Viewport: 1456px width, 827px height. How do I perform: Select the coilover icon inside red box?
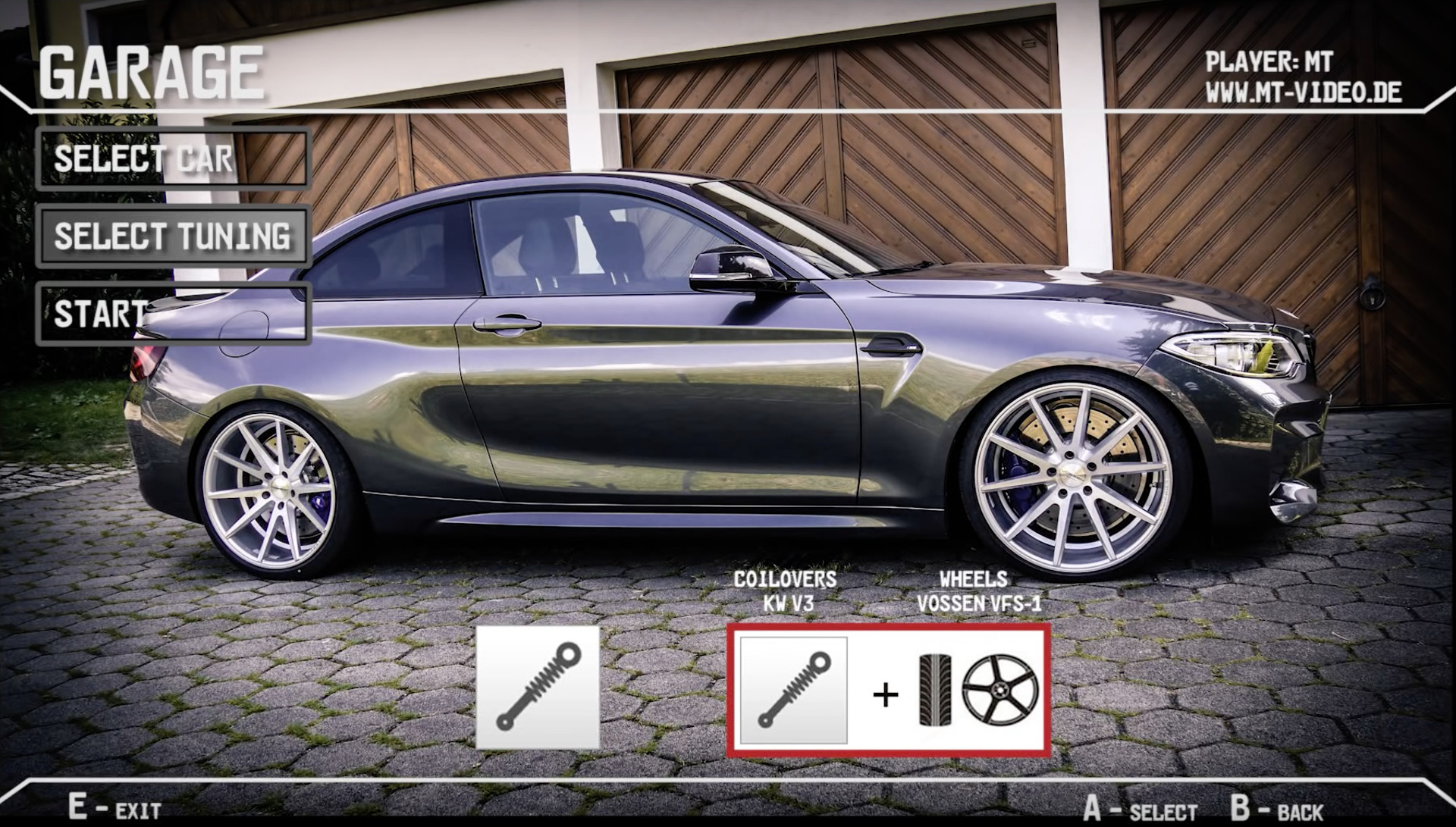(793, 690)
